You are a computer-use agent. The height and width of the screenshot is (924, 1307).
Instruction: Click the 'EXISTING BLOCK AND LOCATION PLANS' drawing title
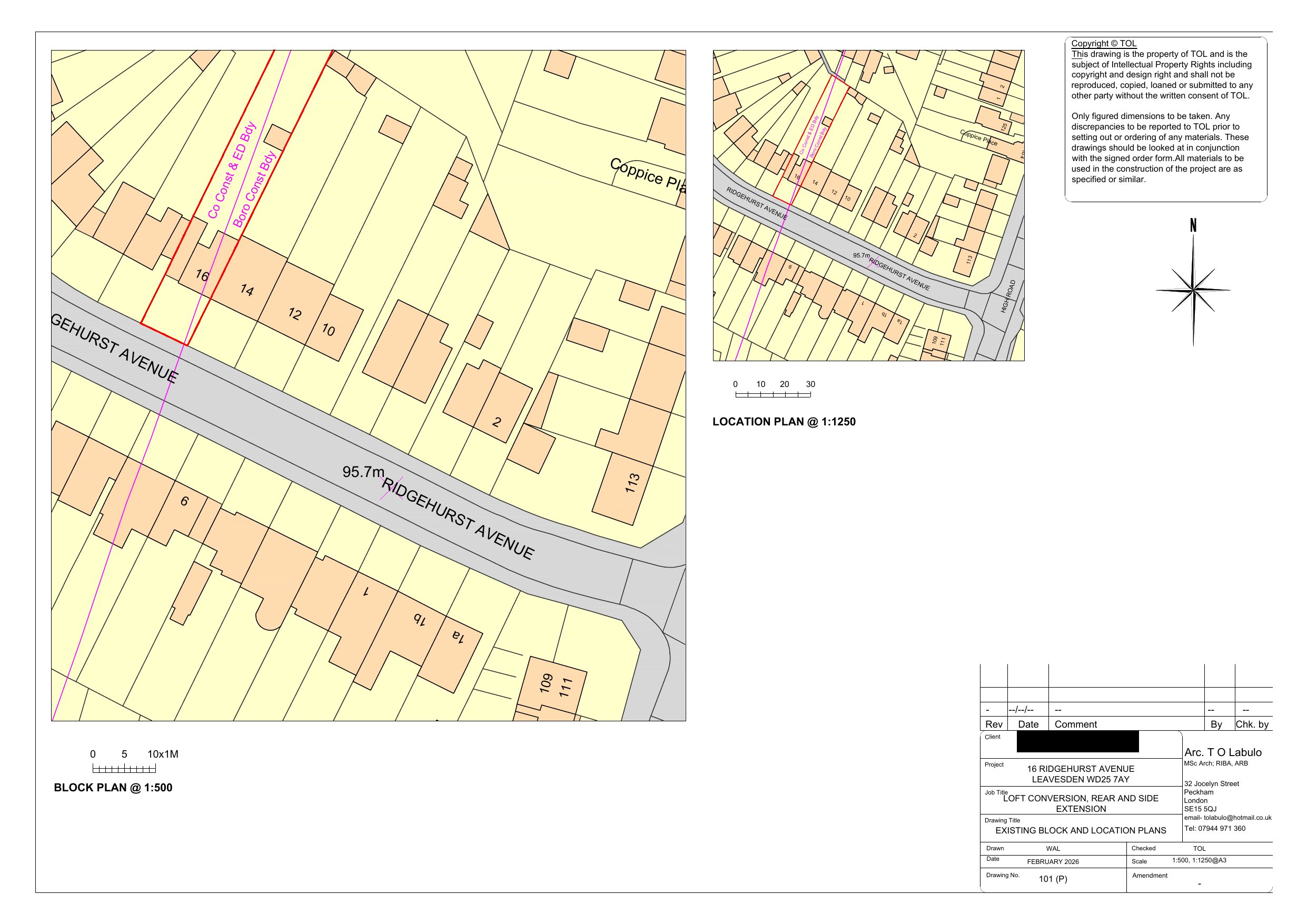pyautogui.click(x=1080, y=830)
